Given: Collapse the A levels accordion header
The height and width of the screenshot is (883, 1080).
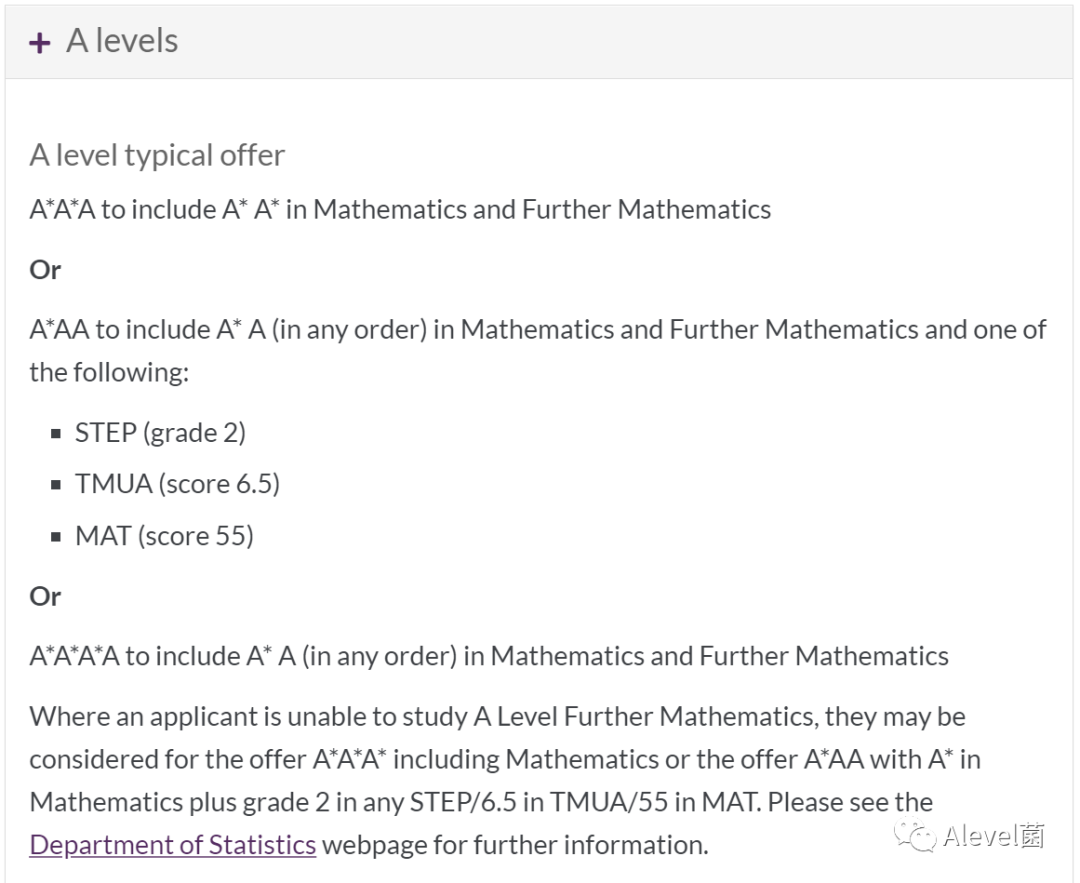Looking at the screenshot, I should (x=539, y=42).
